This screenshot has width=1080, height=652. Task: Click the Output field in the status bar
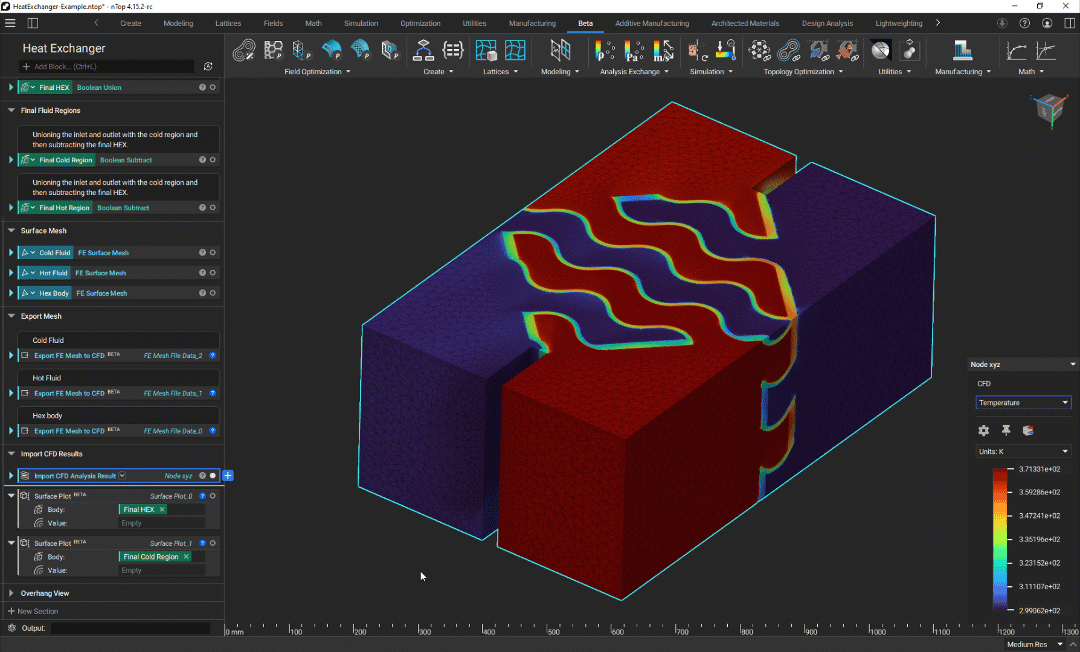(131, 628)
